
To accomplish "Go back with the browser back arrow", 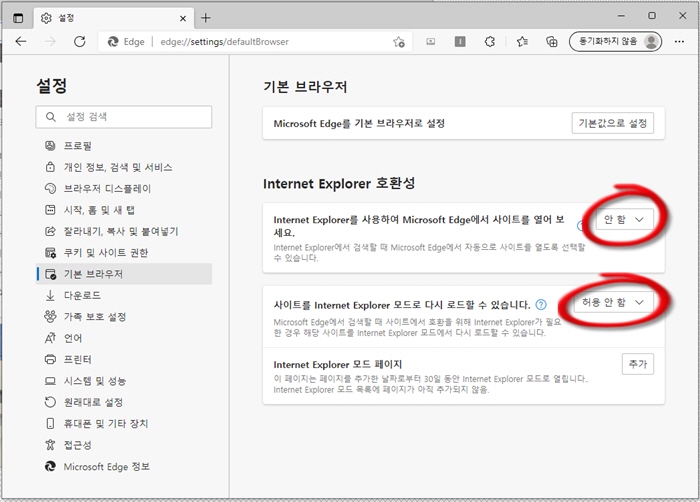I will coord(21,42).
